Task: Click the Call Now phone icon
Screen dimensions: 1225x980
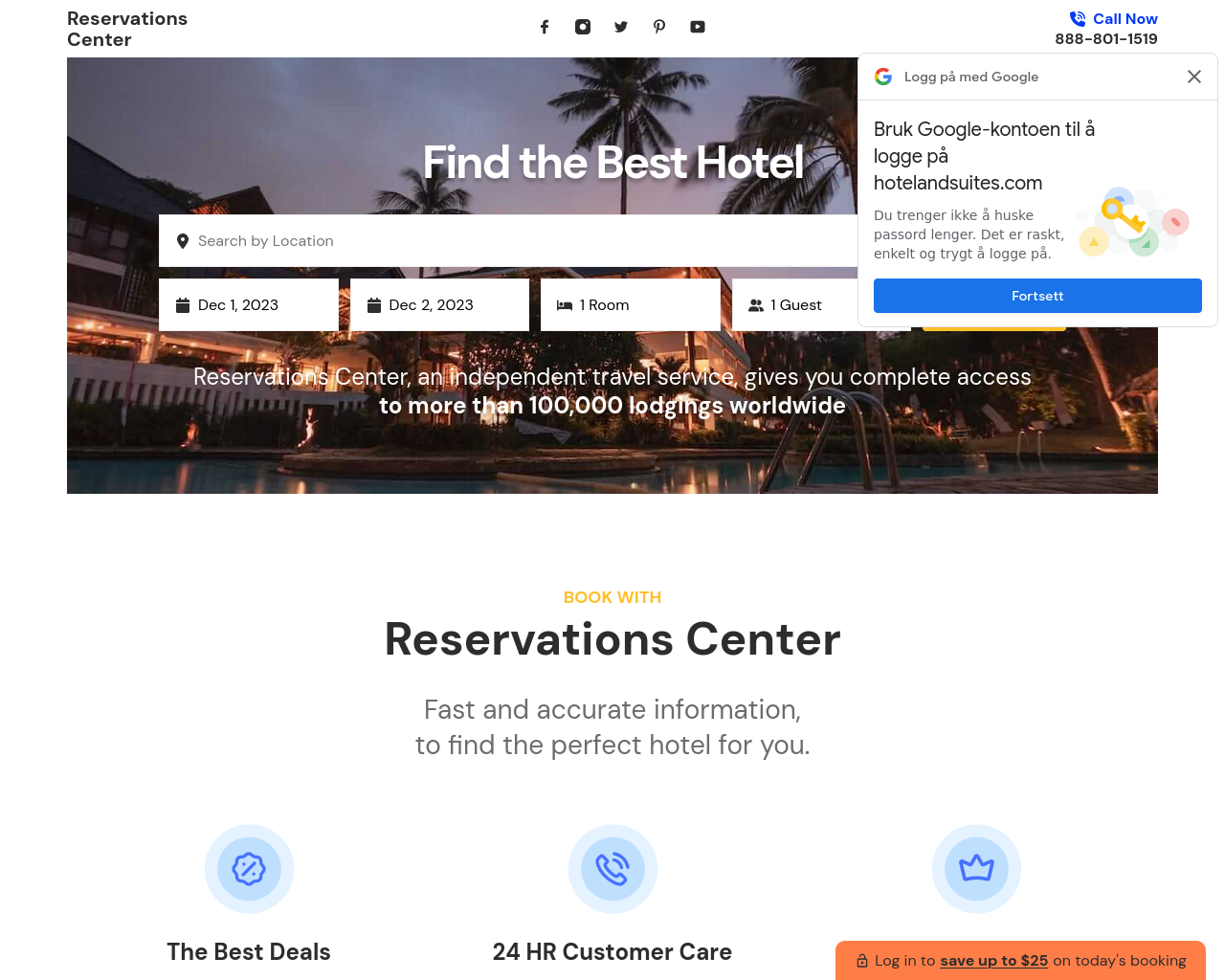Action: coord(1078,19)
